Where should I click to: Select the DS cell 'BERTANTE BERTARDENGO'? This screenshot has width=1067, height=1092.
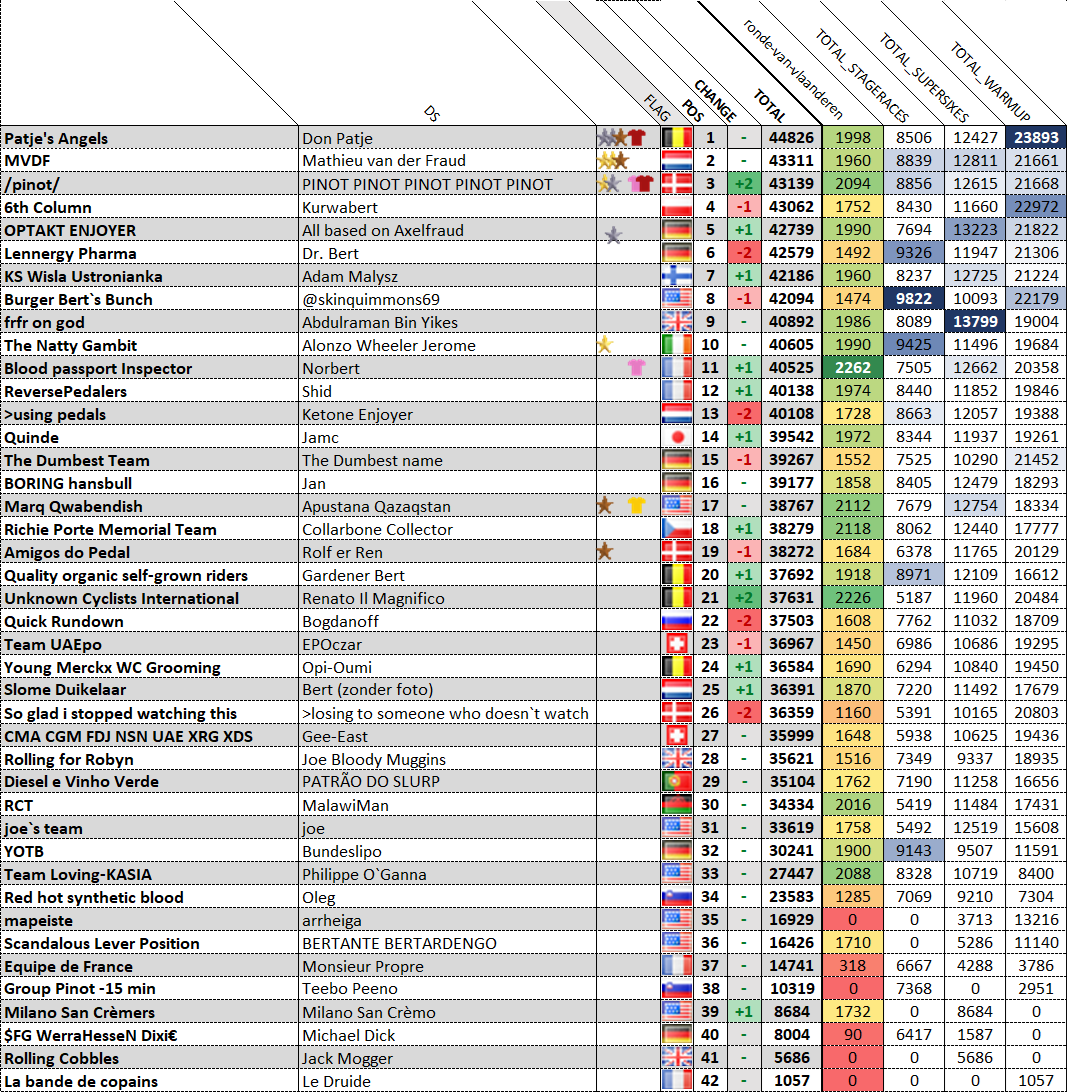tap(447, 943)
